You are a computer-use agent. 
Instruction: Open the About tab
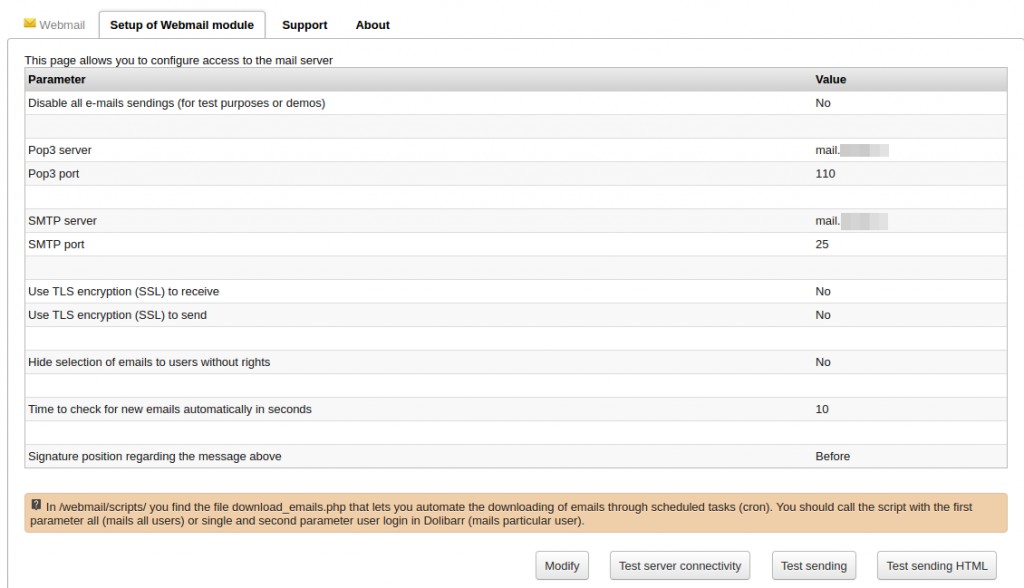point(372,25)
